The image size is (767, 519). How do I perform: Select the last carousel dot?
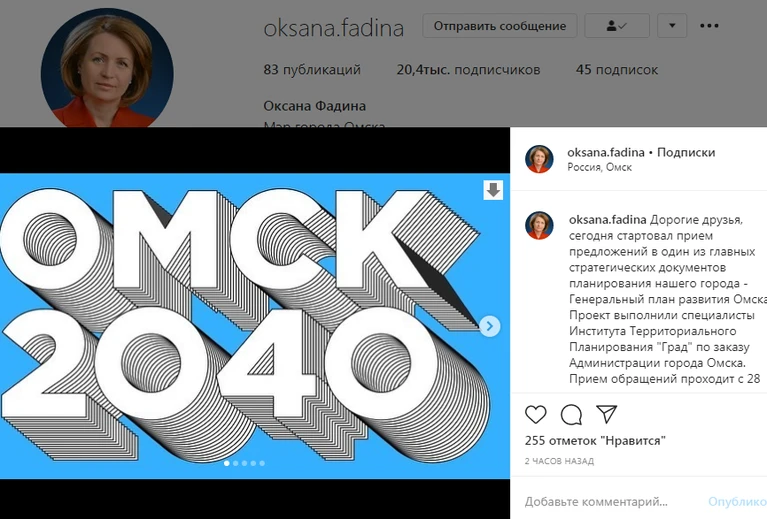click(x=262, y=463)
